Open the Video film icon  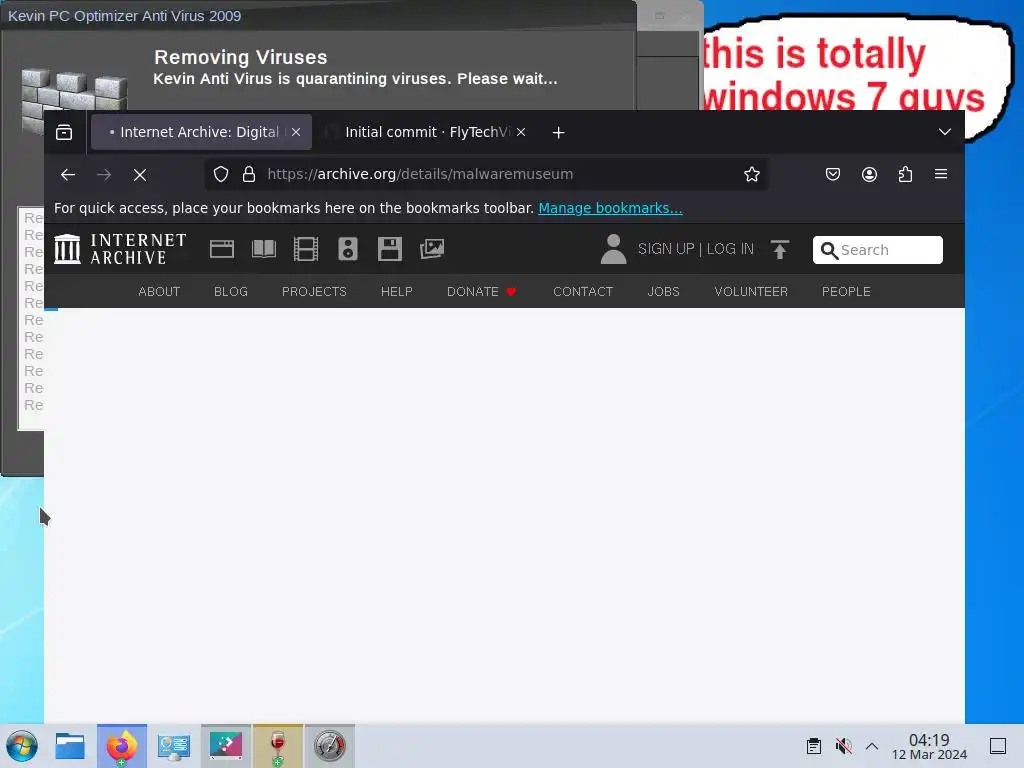coord(306,249)
